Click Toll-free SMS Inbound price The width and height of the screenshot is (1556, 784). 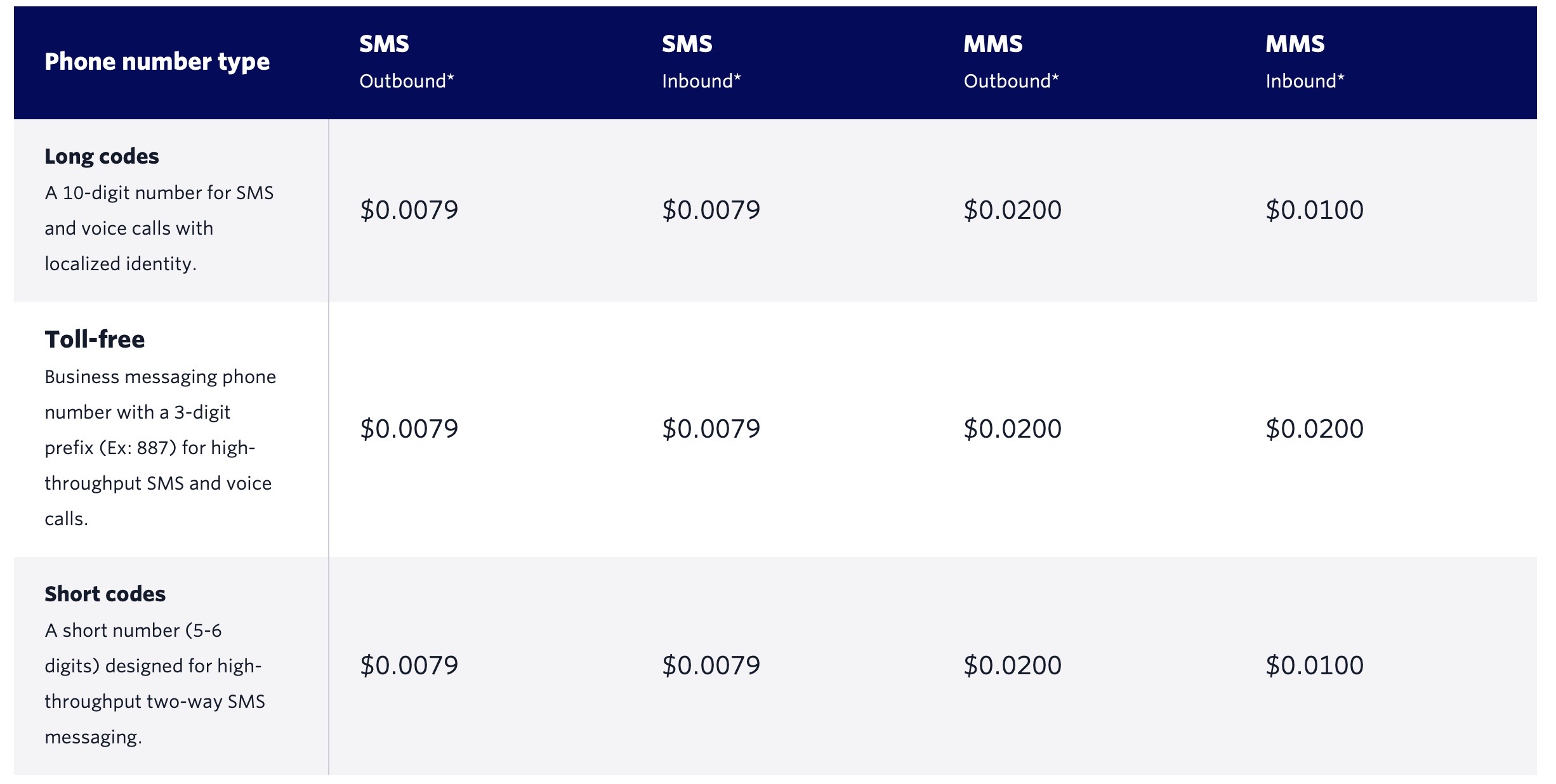(x=711, y=429)
